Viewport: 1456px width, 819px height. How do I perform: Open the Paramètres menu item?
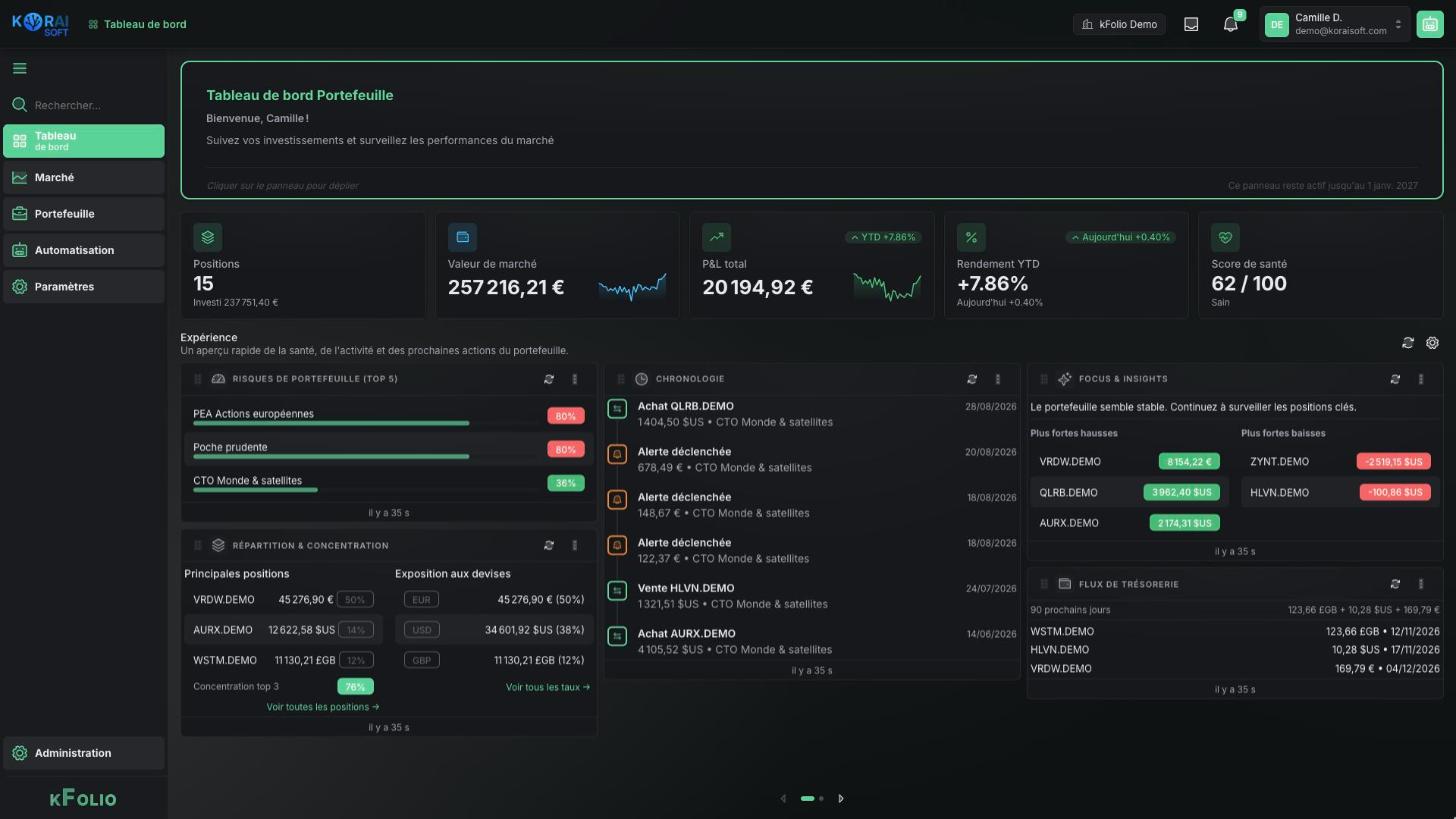point(84,287)
